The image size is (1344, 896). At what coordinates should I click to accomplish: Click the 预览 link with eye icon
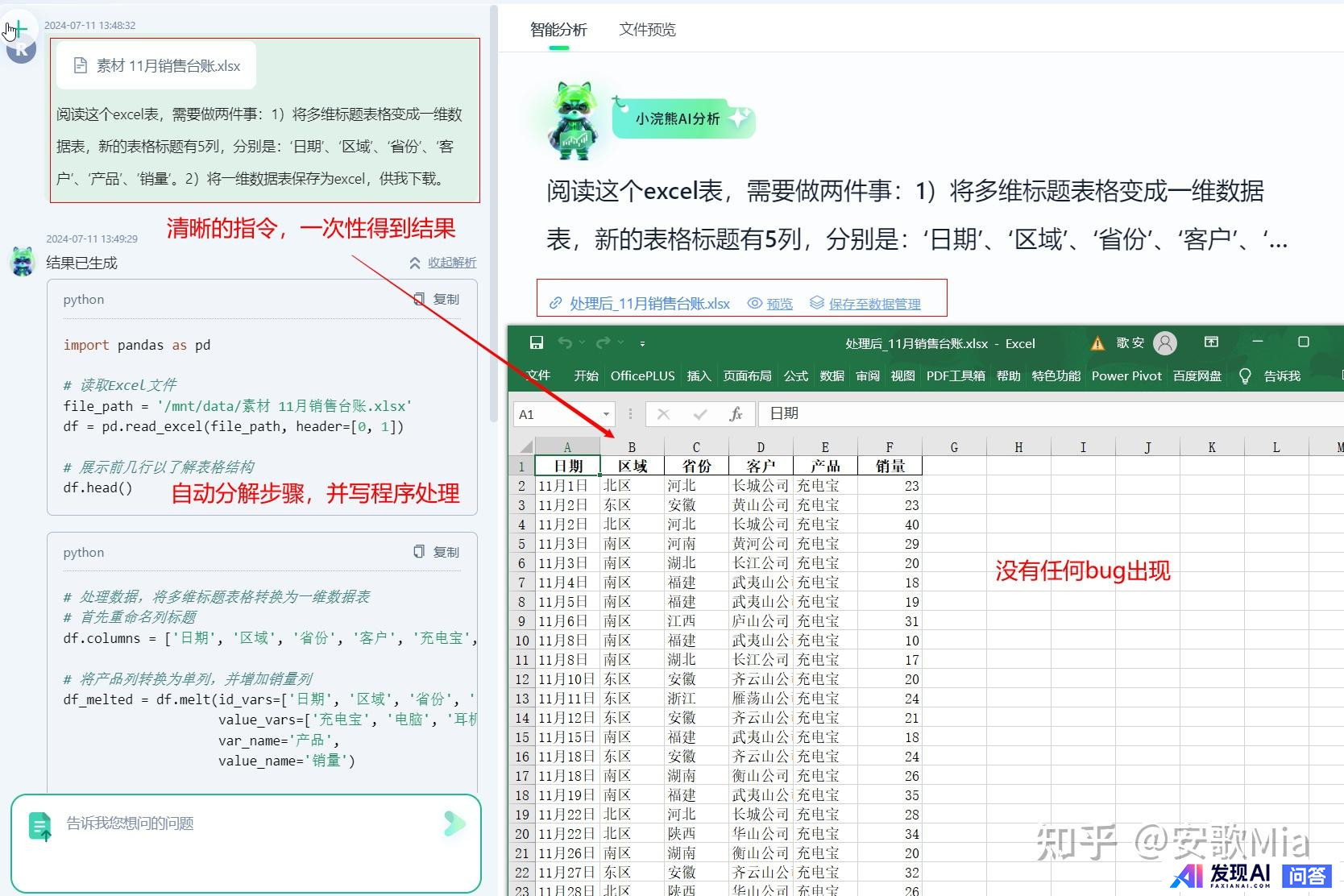pos(778,304)
